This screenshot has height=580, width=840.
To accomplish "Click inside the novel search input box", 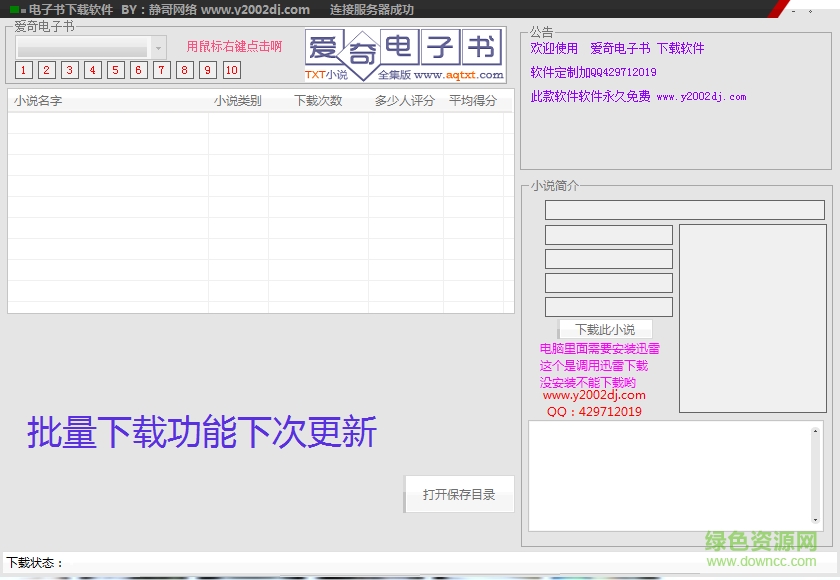I will 85,46.
